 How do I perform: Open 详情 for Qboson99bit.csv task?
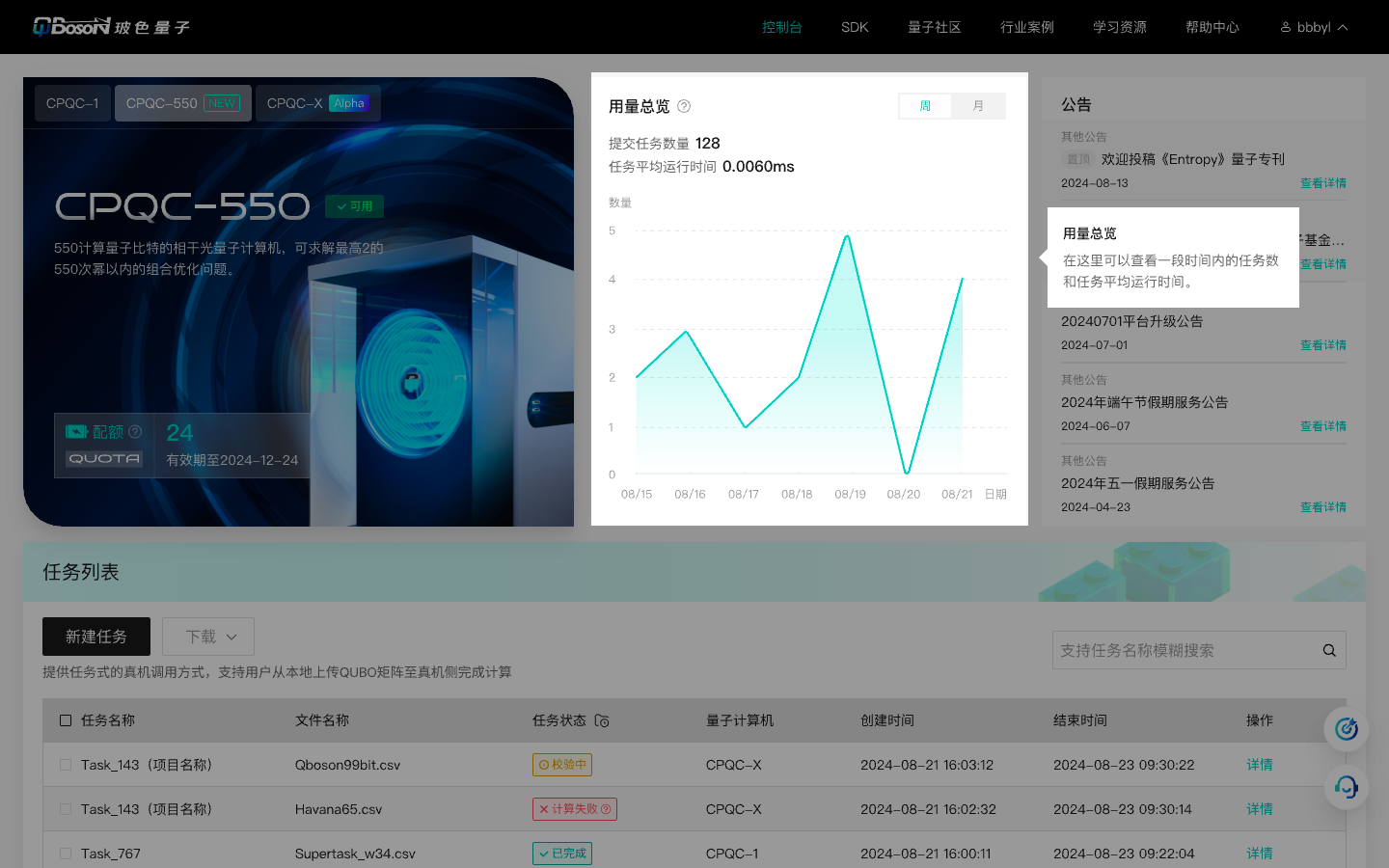1260,765
